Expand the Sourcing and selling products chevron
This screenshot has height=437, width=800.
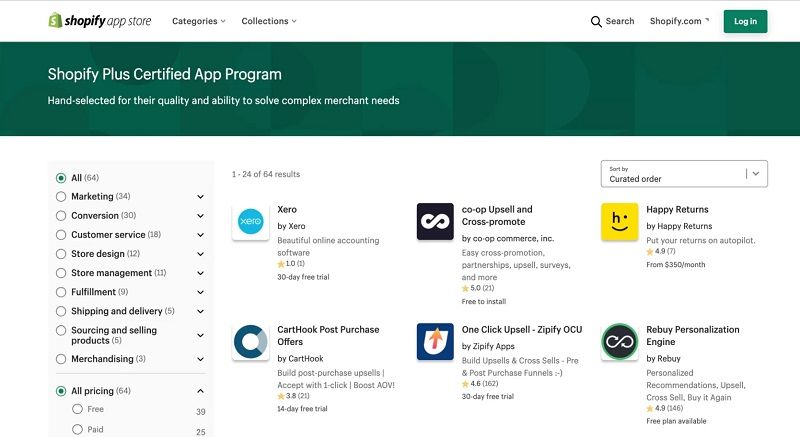point(201,336)
